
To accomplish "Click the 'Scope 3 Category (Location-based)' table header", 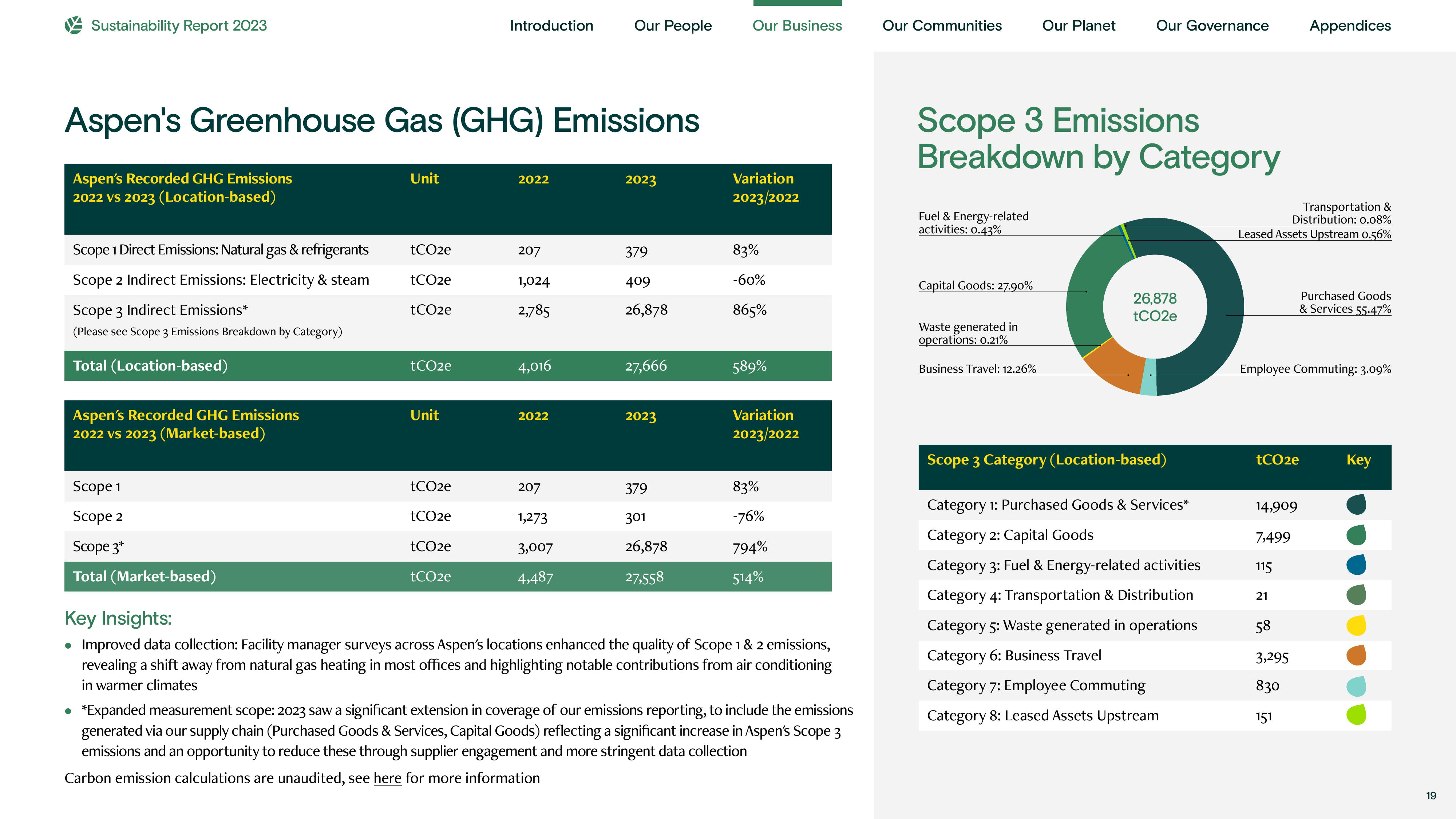I will [1046, 460].
